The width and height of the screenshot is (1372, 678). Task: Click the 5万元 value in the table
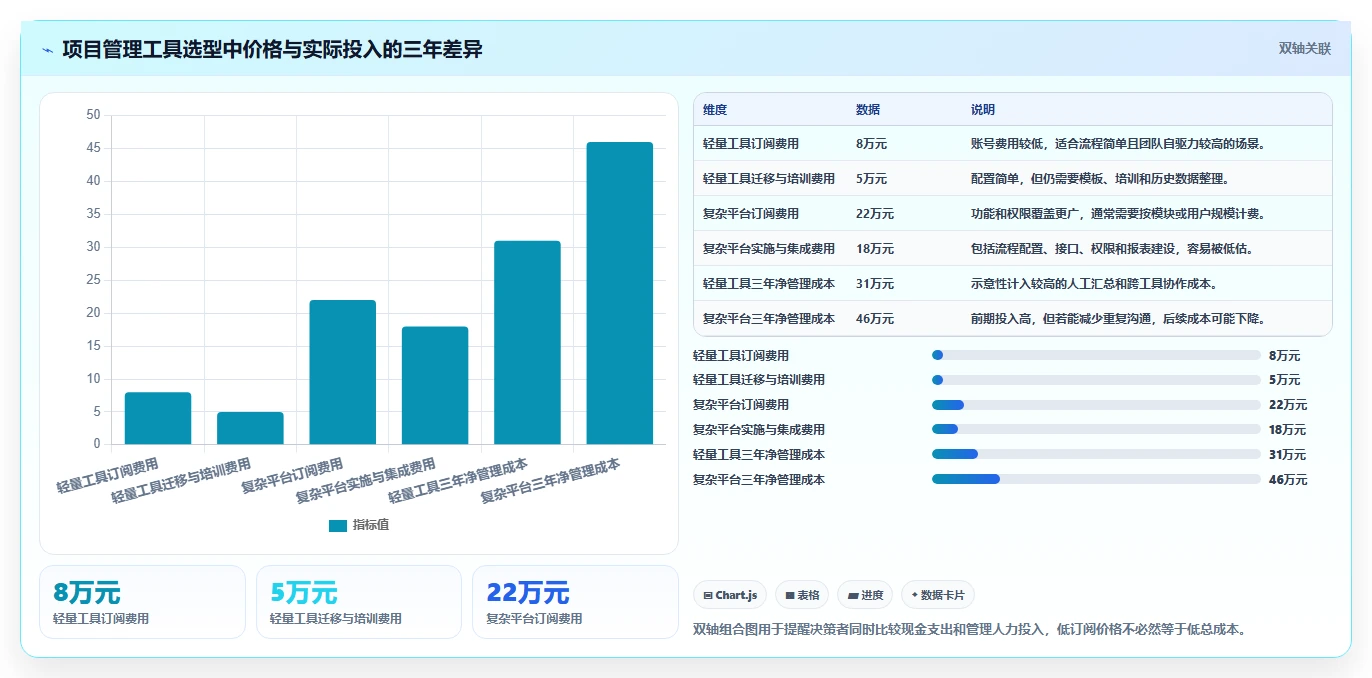(x=871, y=179)
